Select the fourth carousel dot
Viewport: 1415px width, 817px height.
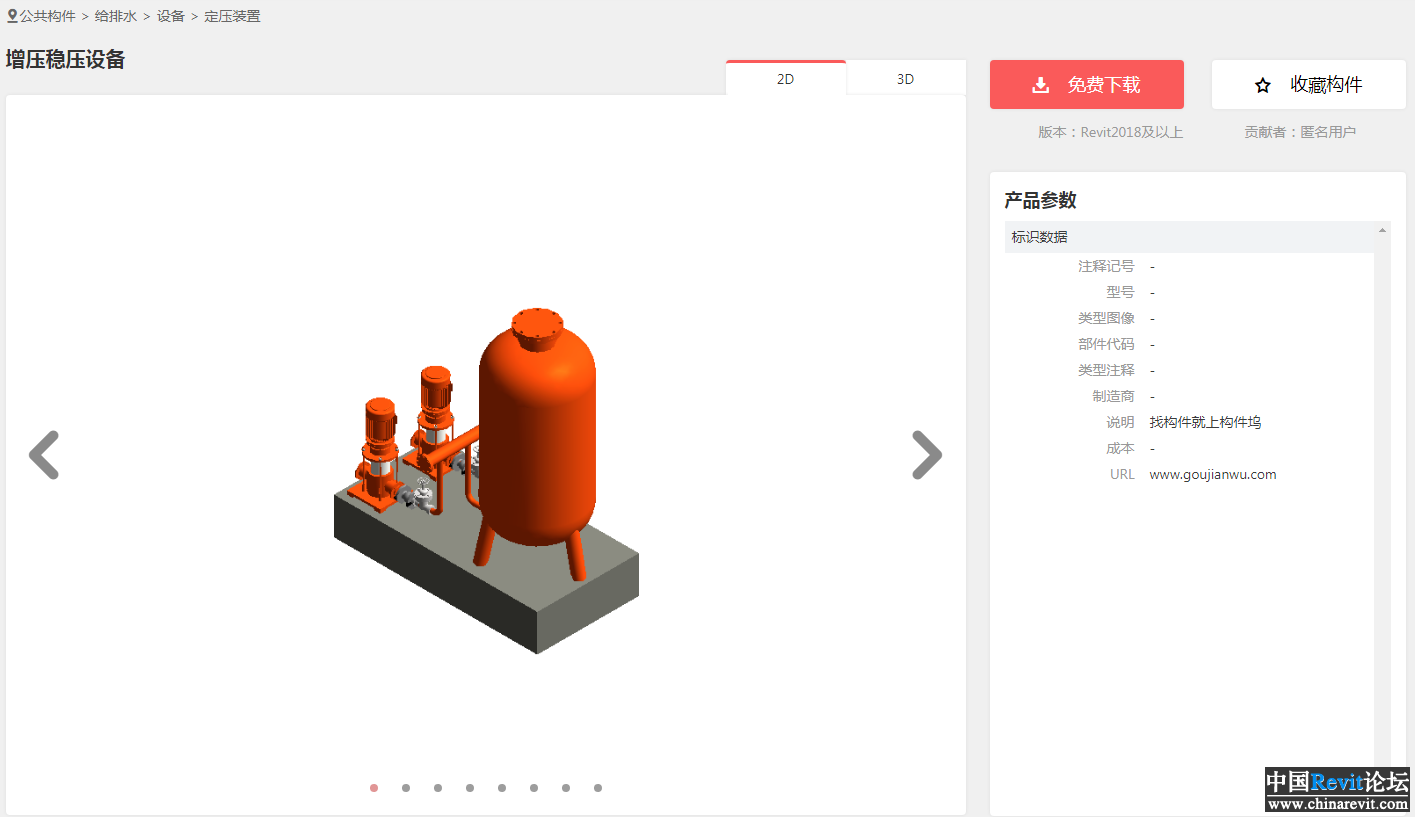tap(470, 788)
